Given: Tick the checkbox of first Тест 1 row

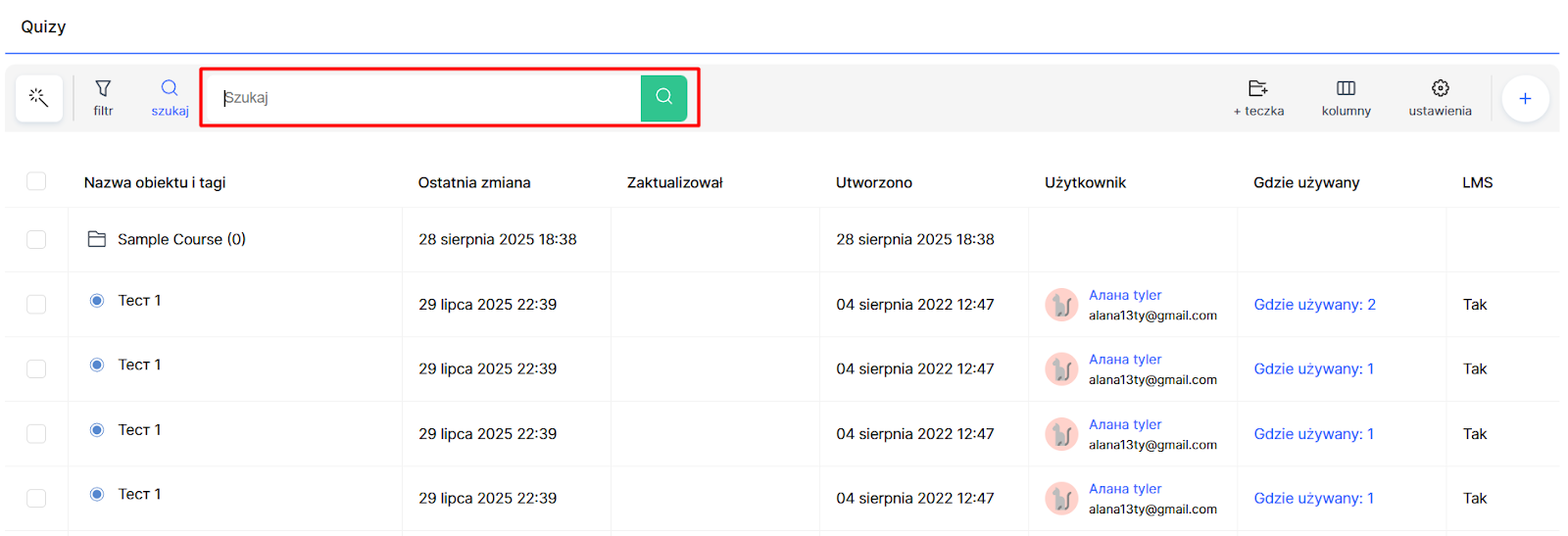Looking at the screenshot, I should point(36,304).
